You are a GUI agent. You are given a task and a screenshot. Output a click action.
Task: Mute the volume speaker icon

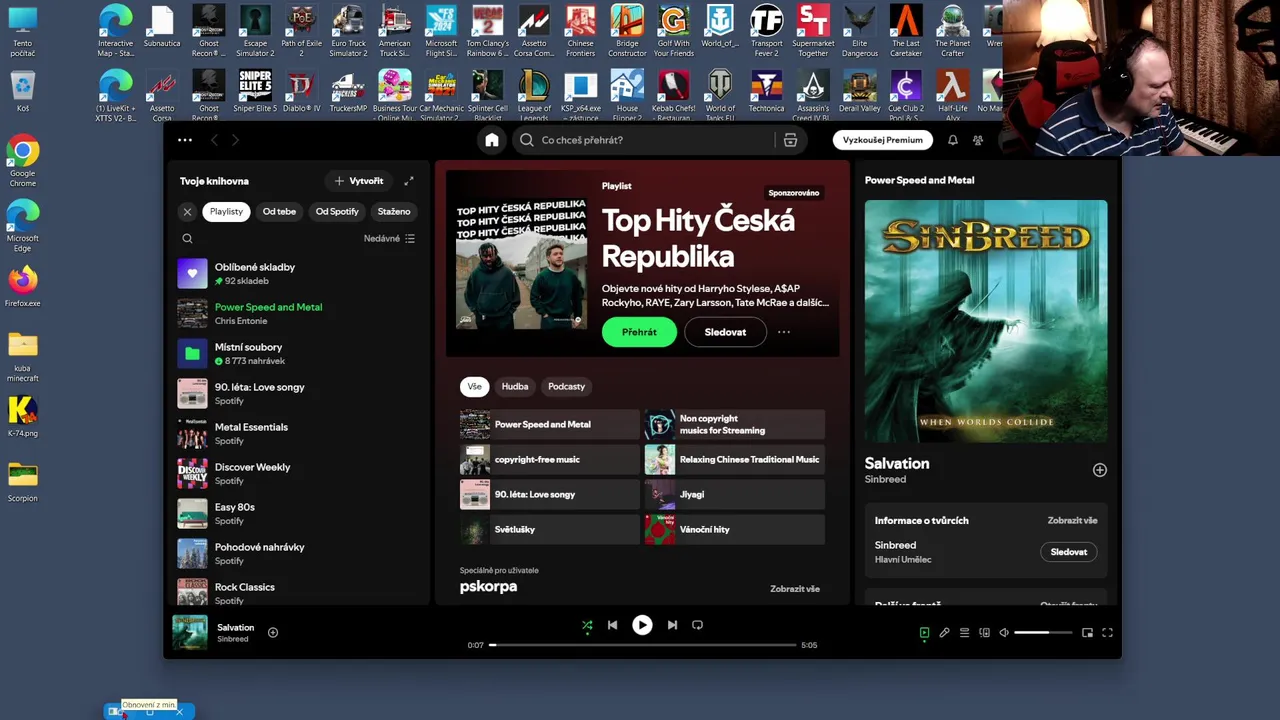point(1004,633)
